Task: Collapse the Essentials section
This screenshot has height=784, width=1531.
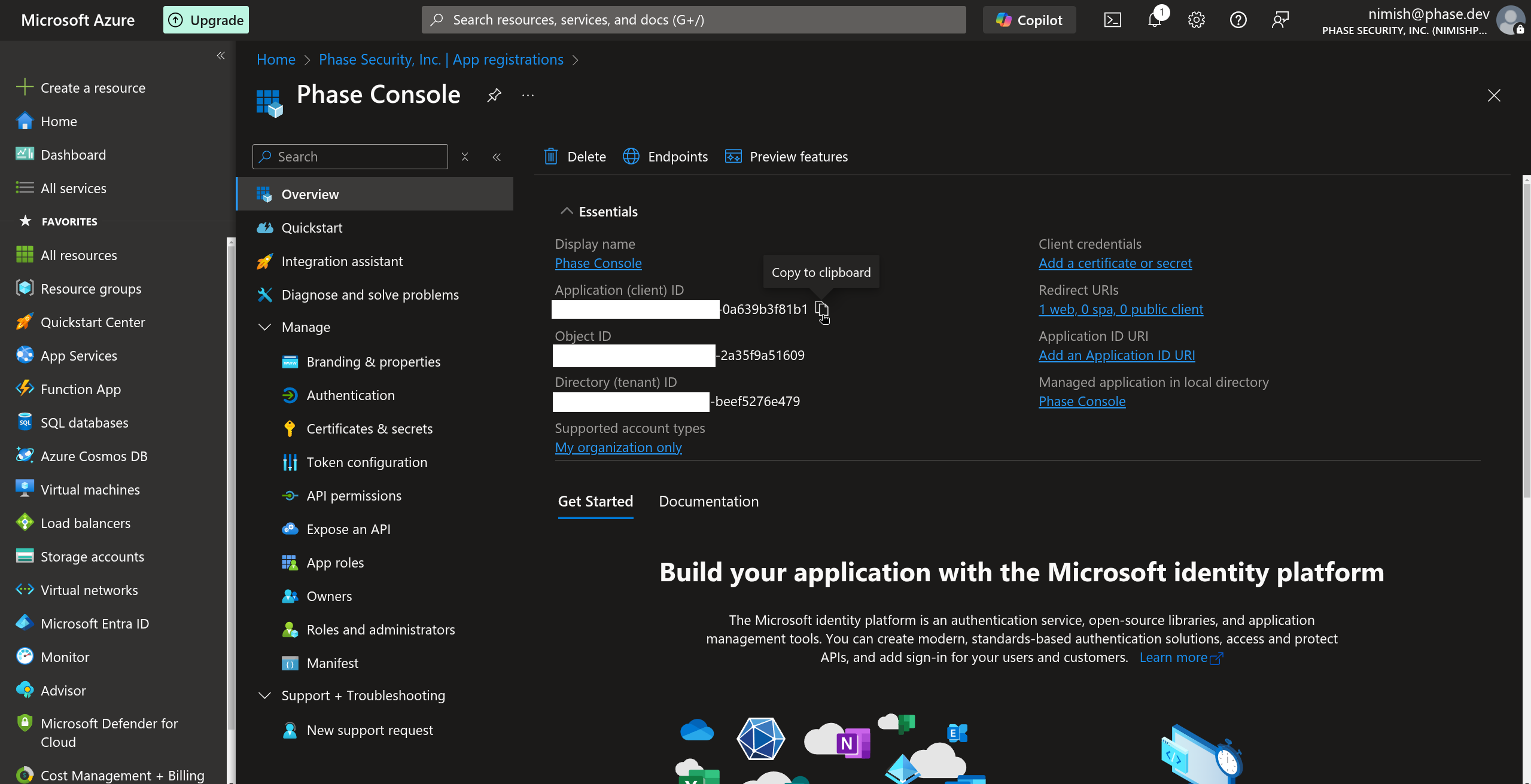Action: point(566,211)
